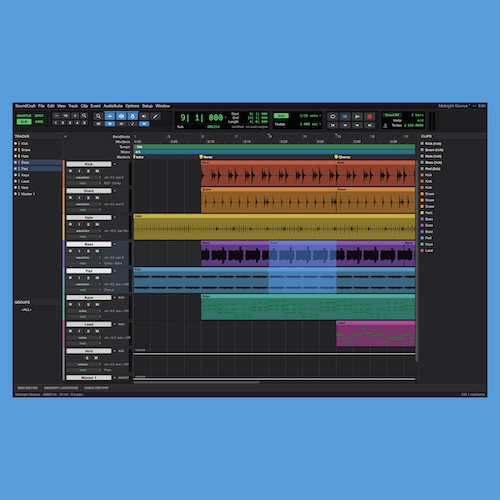Click the Play button in transport

coord(357,116)
